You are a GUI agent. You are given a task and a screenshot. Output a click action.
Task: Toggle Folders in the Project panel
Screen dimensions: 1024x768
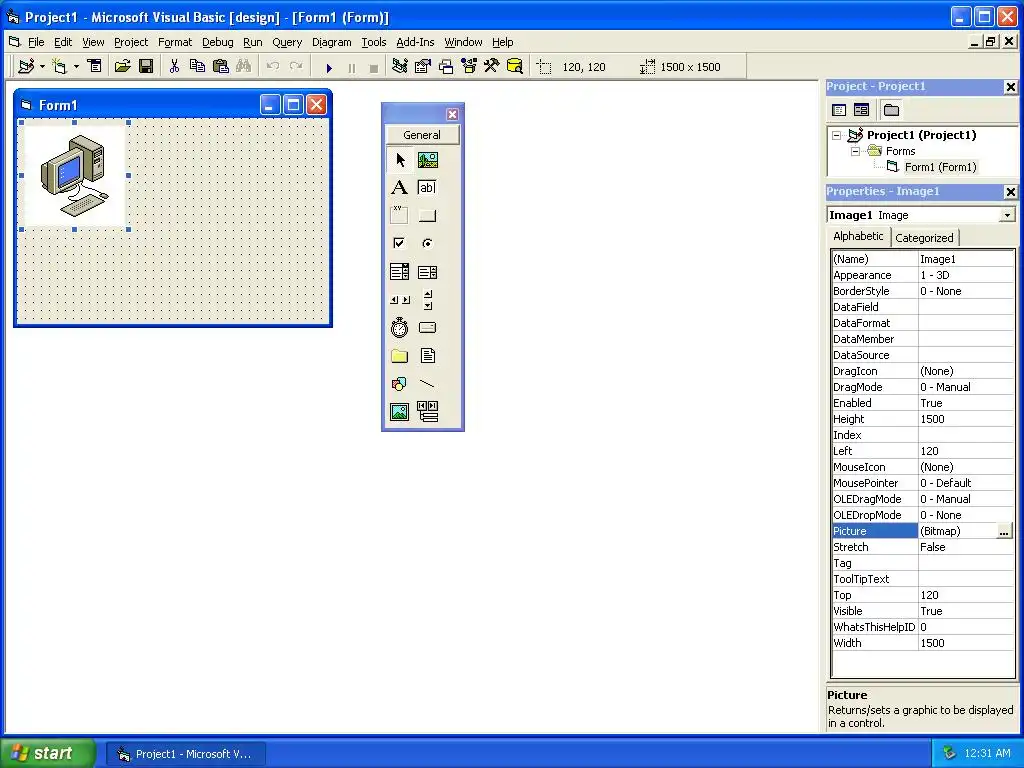tap(891, 110)
